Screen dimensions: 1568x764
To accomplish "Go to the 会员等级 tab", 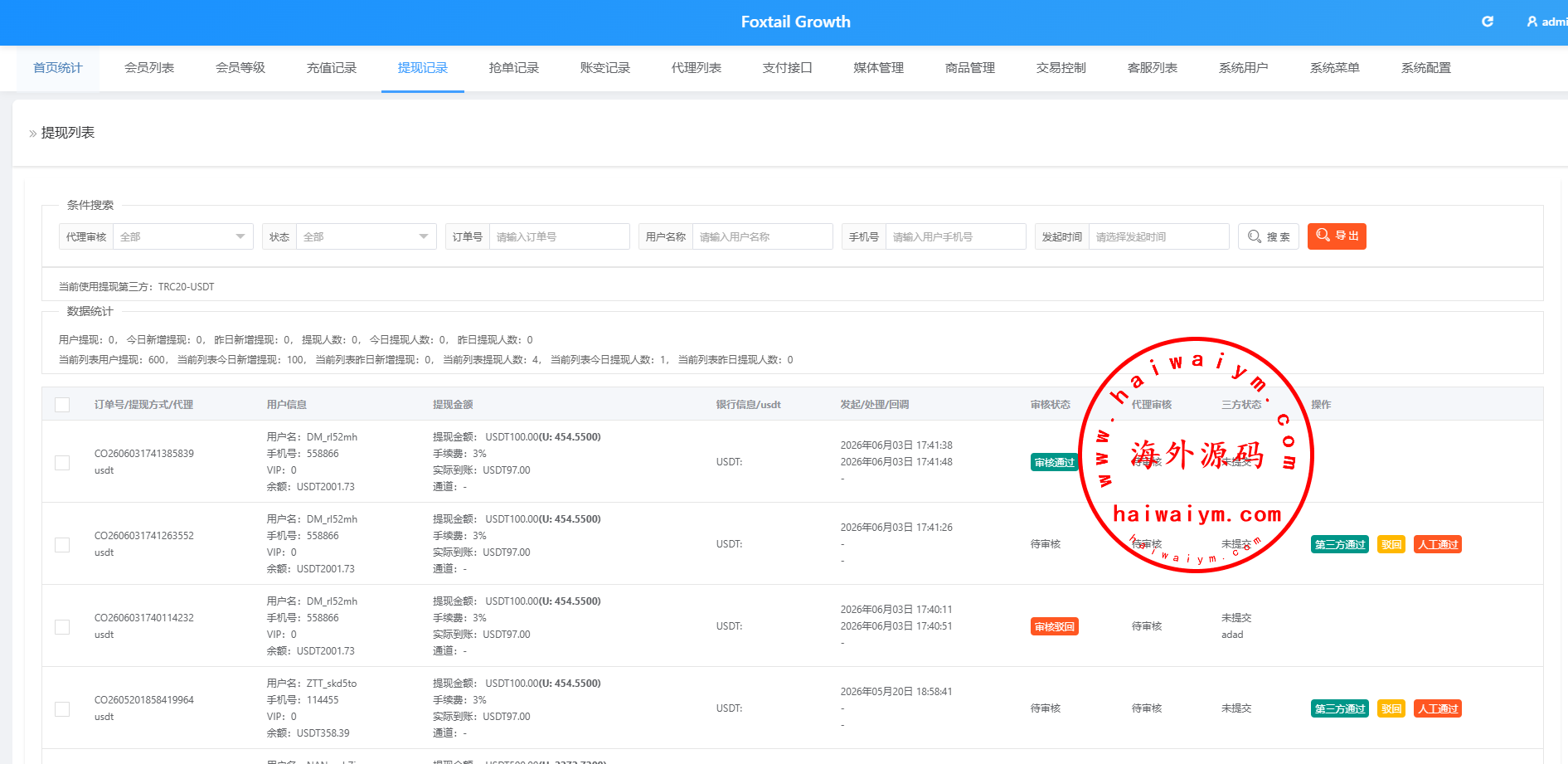I will tap(240, 68).
